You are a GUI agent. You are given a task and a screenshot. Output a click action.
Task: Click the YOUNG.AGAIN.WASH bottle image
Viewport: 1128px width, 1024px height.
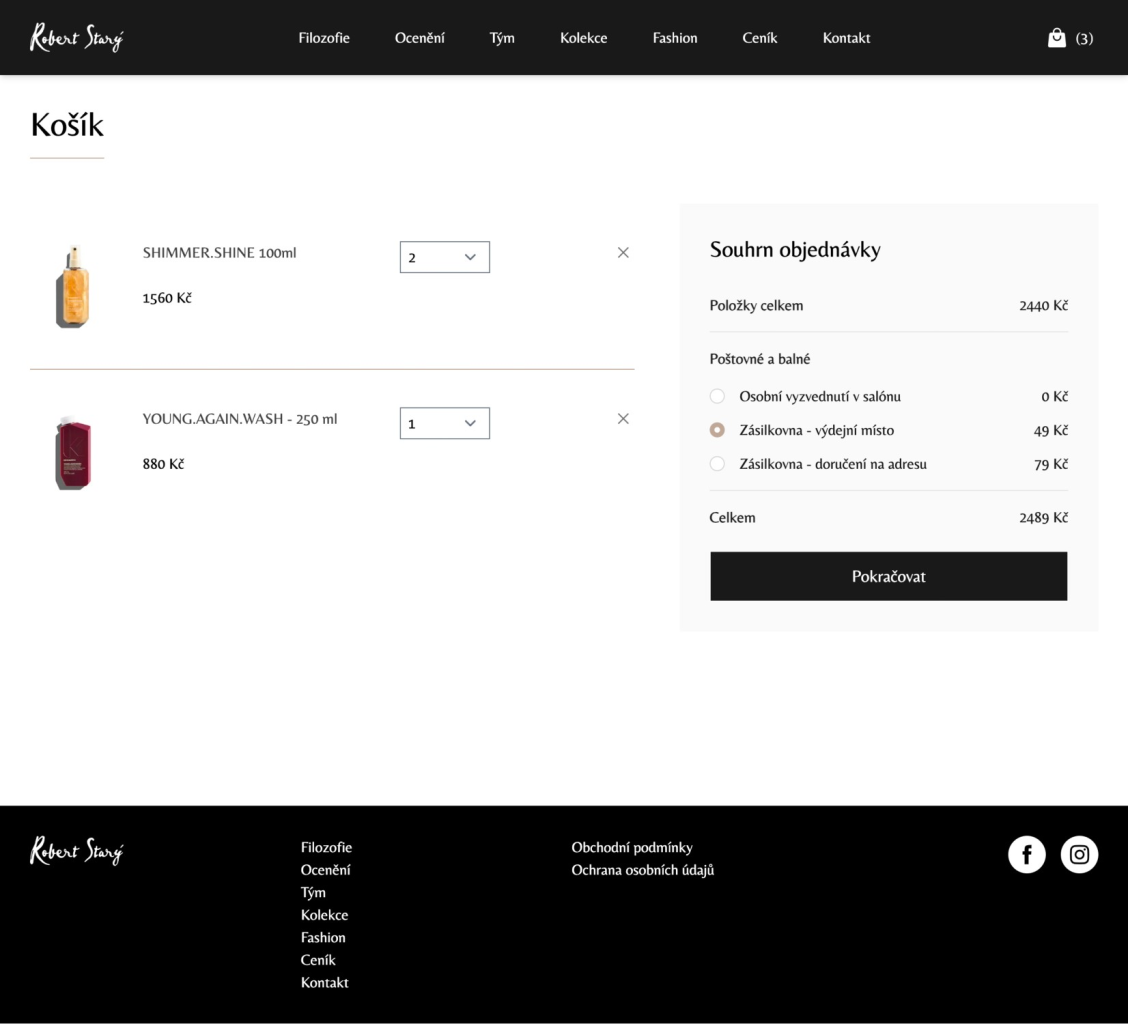click(73, 453)
